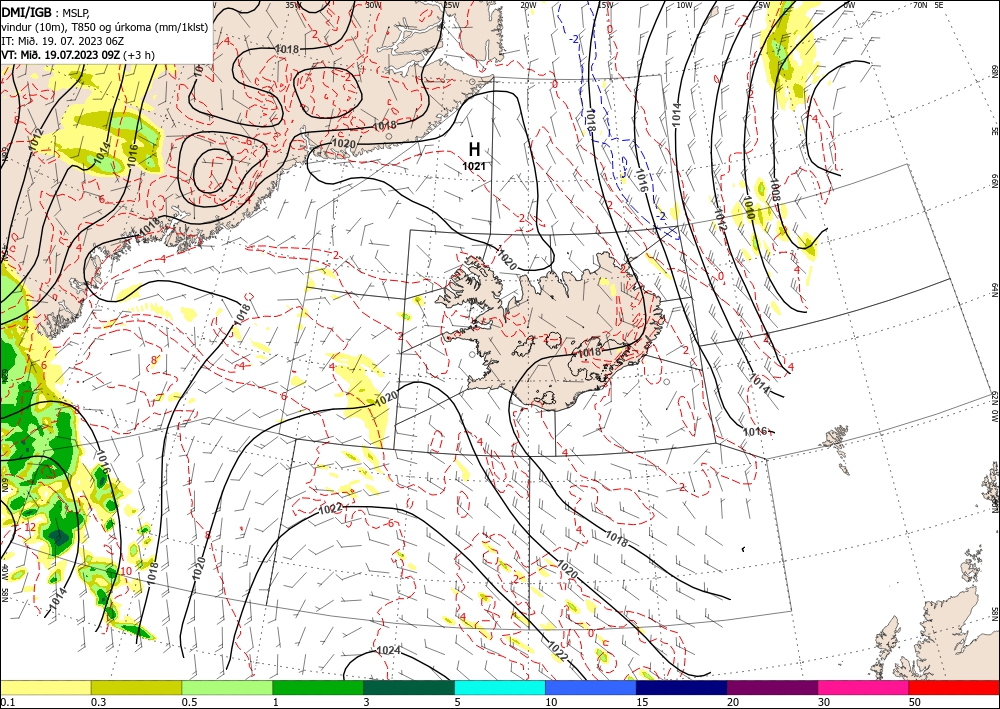Click the green 1–3 mm legend swatch

coord(318,687)
